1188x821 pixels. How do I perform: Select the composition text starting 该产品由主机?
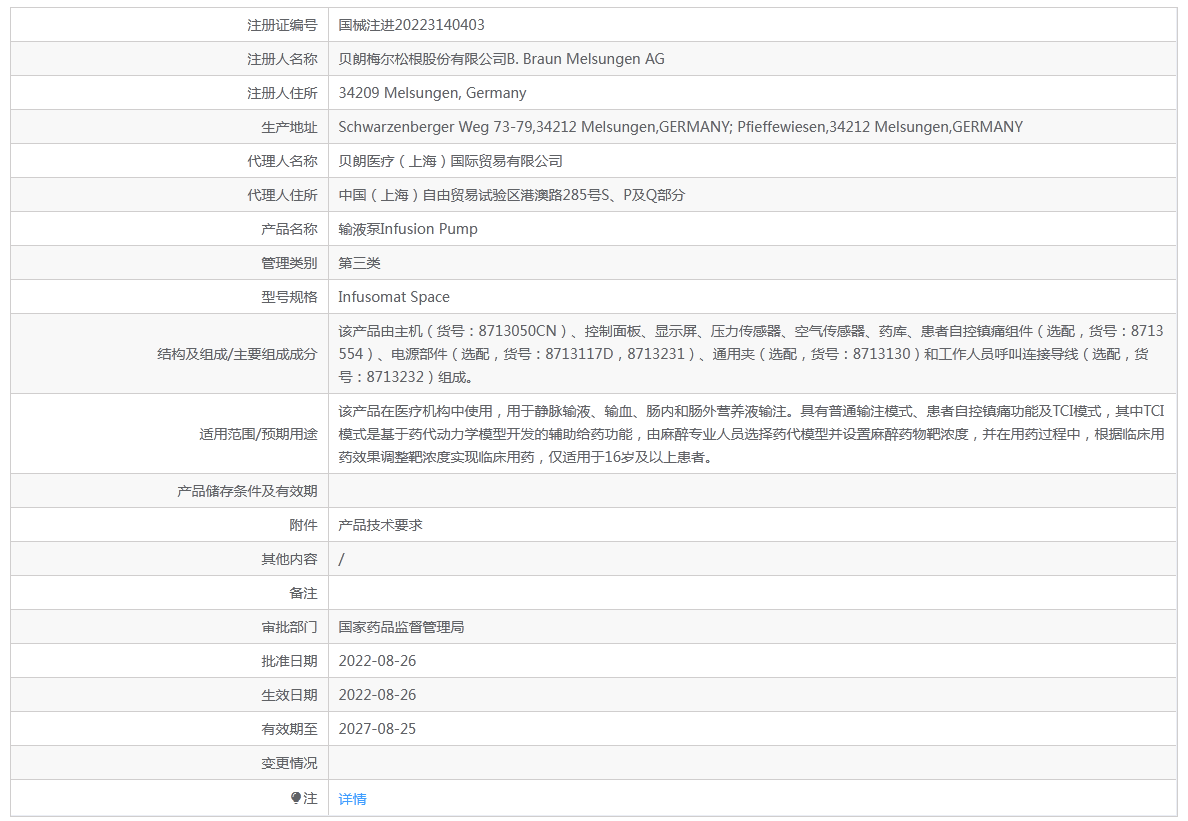click(751, 354)
